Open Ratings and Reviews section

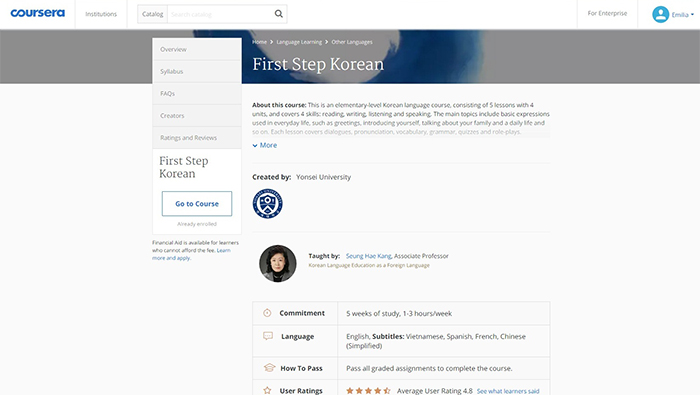[x=197, y=137]
